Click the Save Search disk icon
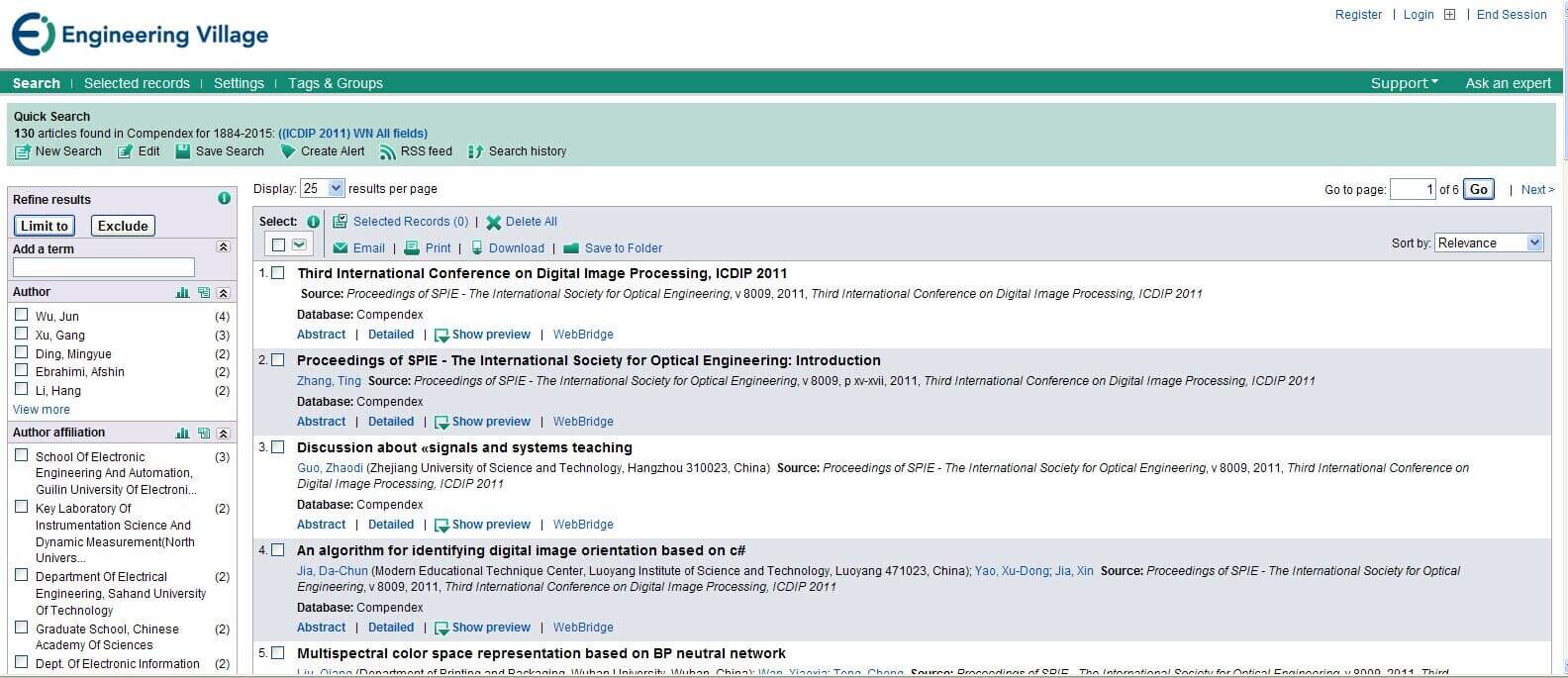Screen dimensions: 1568x678 pos(182,151)
